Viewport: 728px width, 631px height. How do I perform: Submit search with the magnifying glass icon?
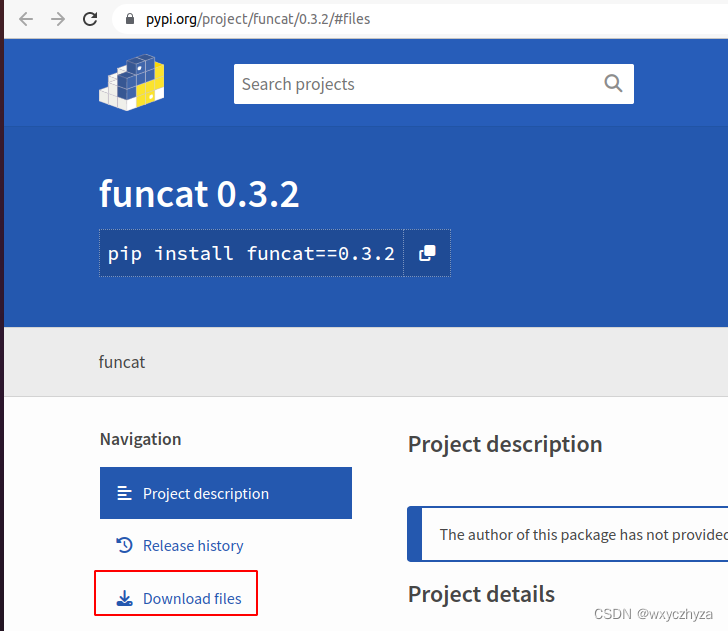tap(613, 84)
